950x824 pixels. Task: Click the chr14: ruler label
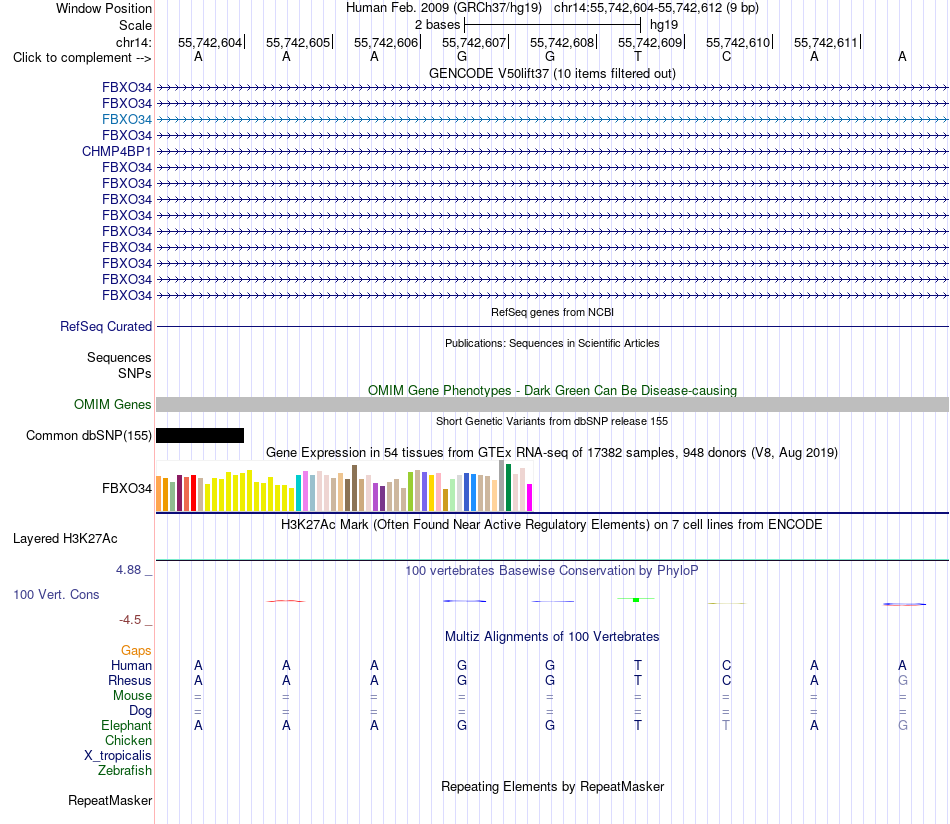point(133,42)
